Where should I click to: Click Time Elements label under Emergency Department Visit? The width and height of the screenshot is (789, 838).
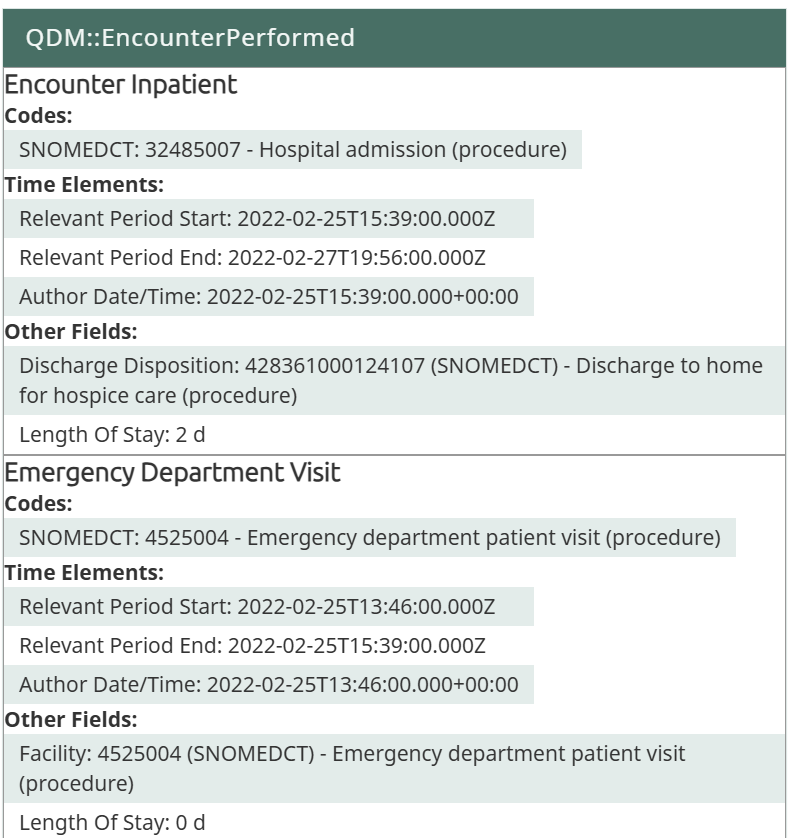click(x=84, y=573)
